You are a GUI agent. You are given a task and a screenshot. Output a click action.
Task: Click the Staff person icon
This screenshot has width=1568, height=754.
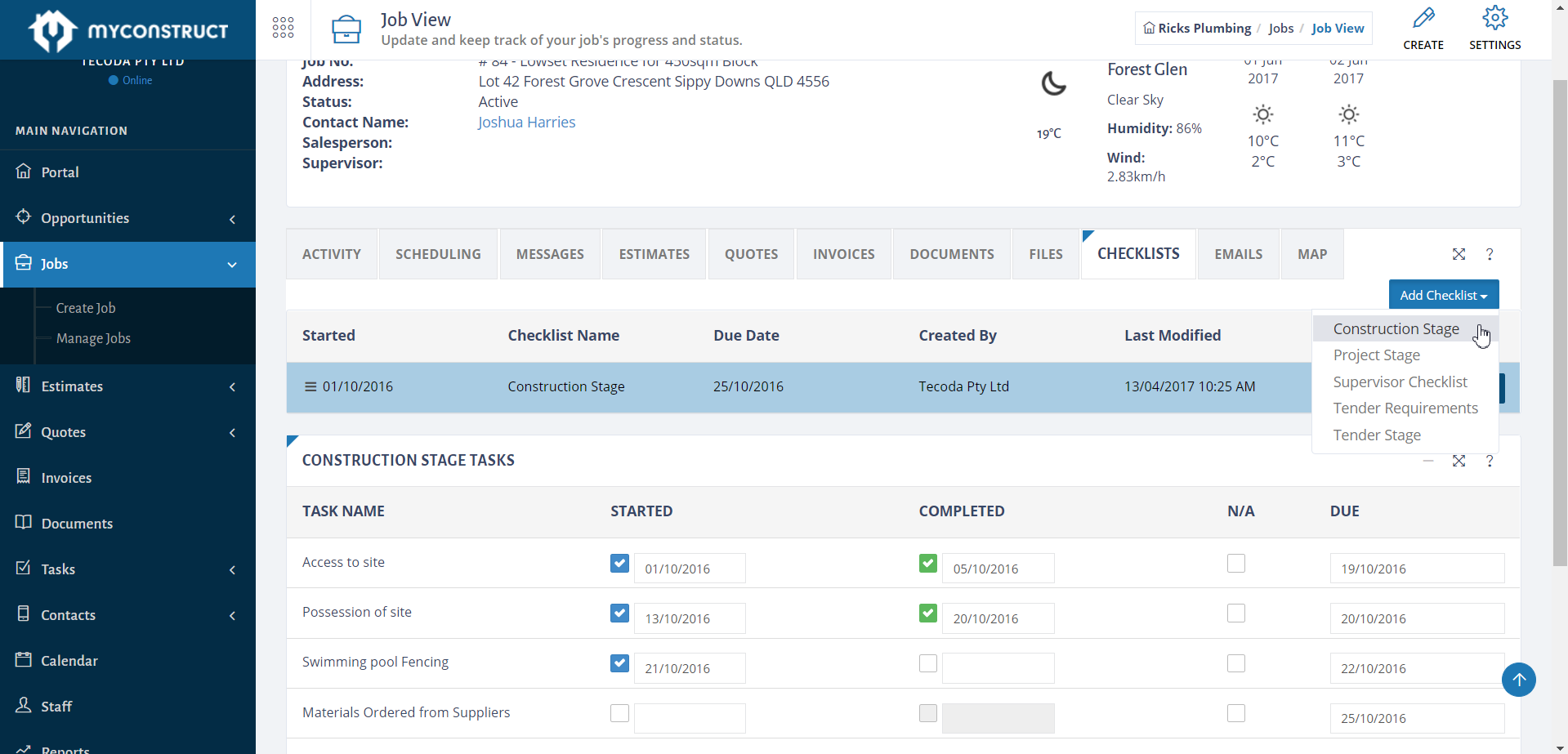tap(24, 706)
